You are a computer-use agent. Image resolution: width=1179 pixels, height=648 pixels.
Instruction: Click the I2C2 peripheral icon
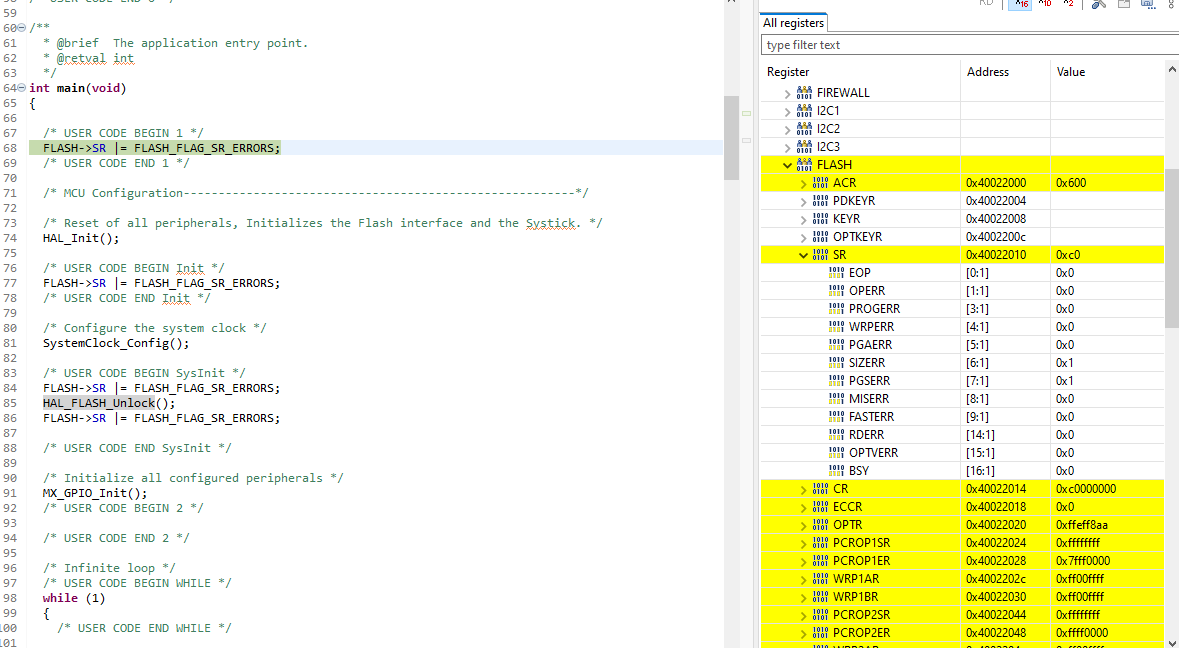pos(804,129)
